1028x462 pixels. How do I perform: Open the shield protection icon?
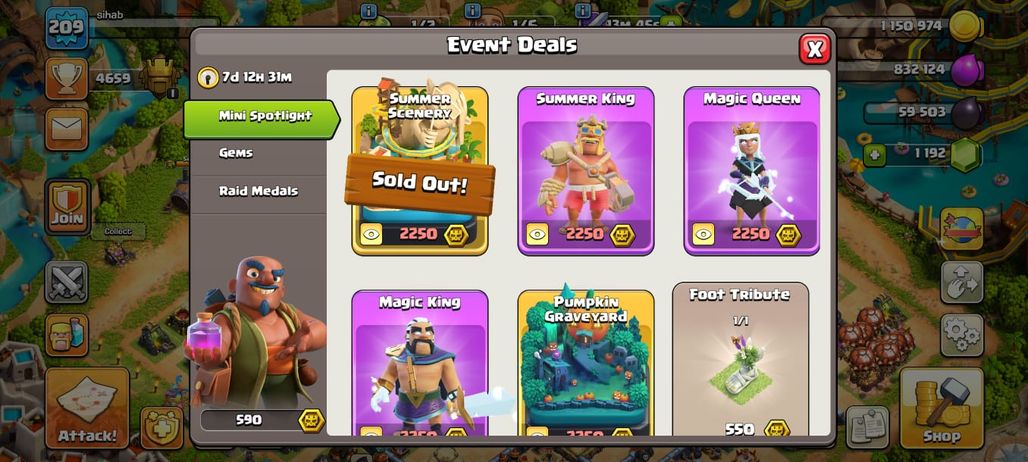tap(162, 428)
